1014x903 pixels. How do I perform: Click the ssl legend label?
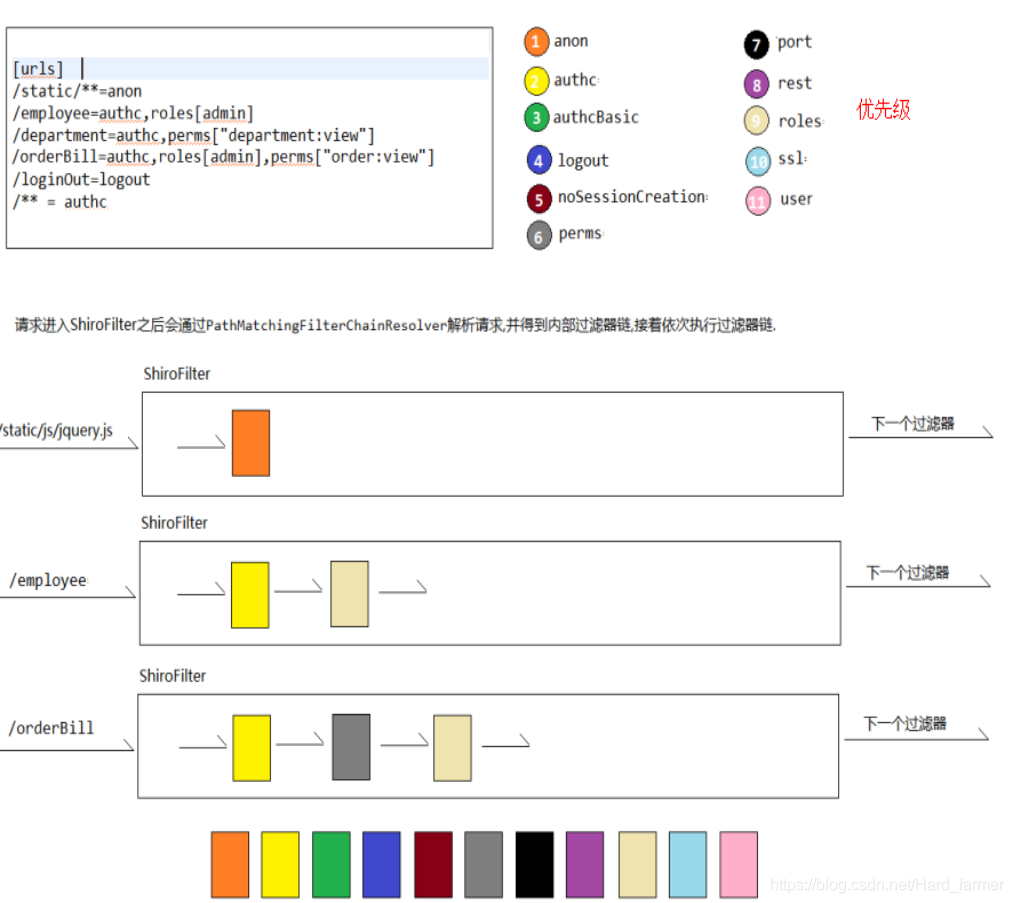point(792,158)
